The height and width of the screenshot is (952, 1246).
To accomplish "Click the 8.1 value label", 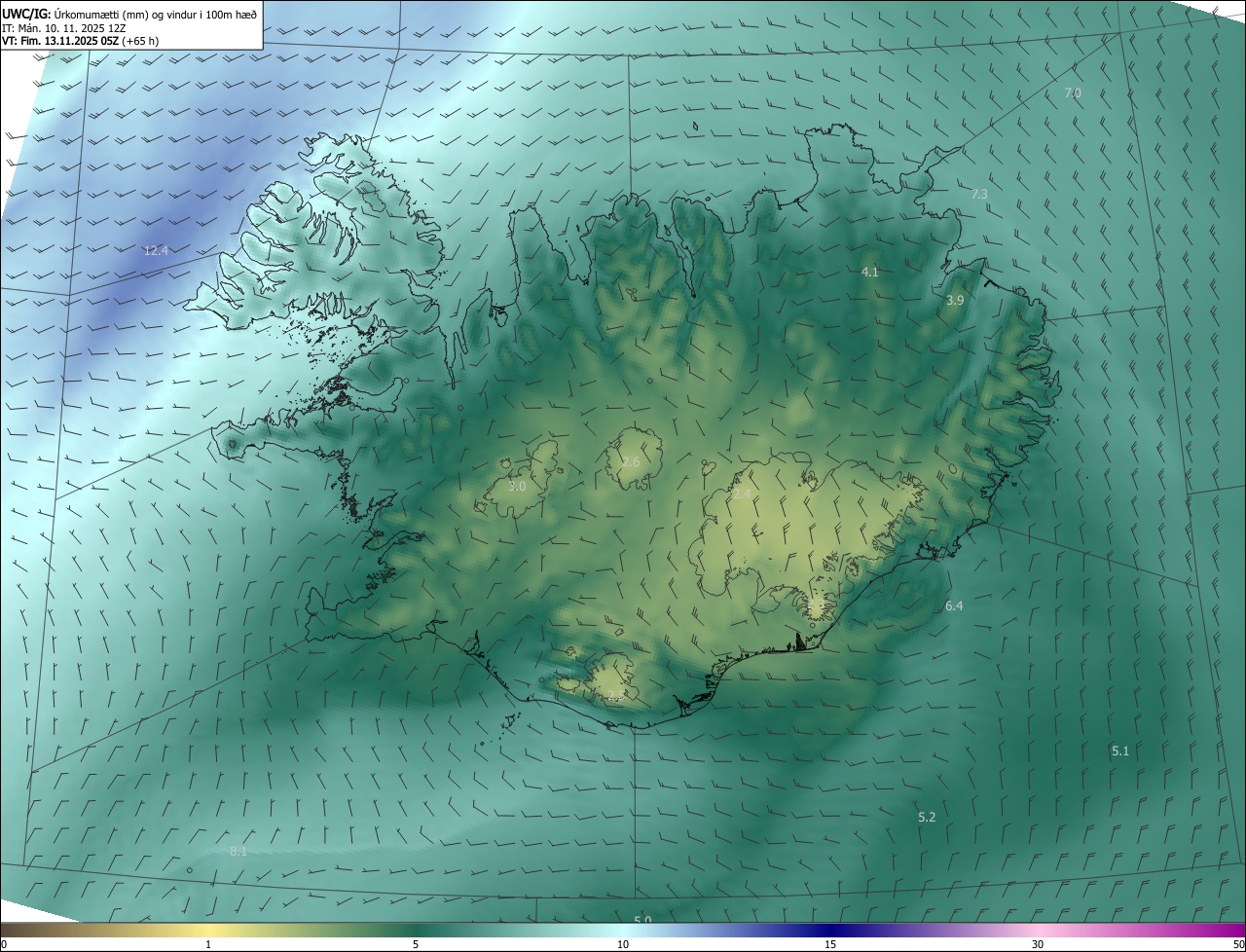I will [238, 852].
